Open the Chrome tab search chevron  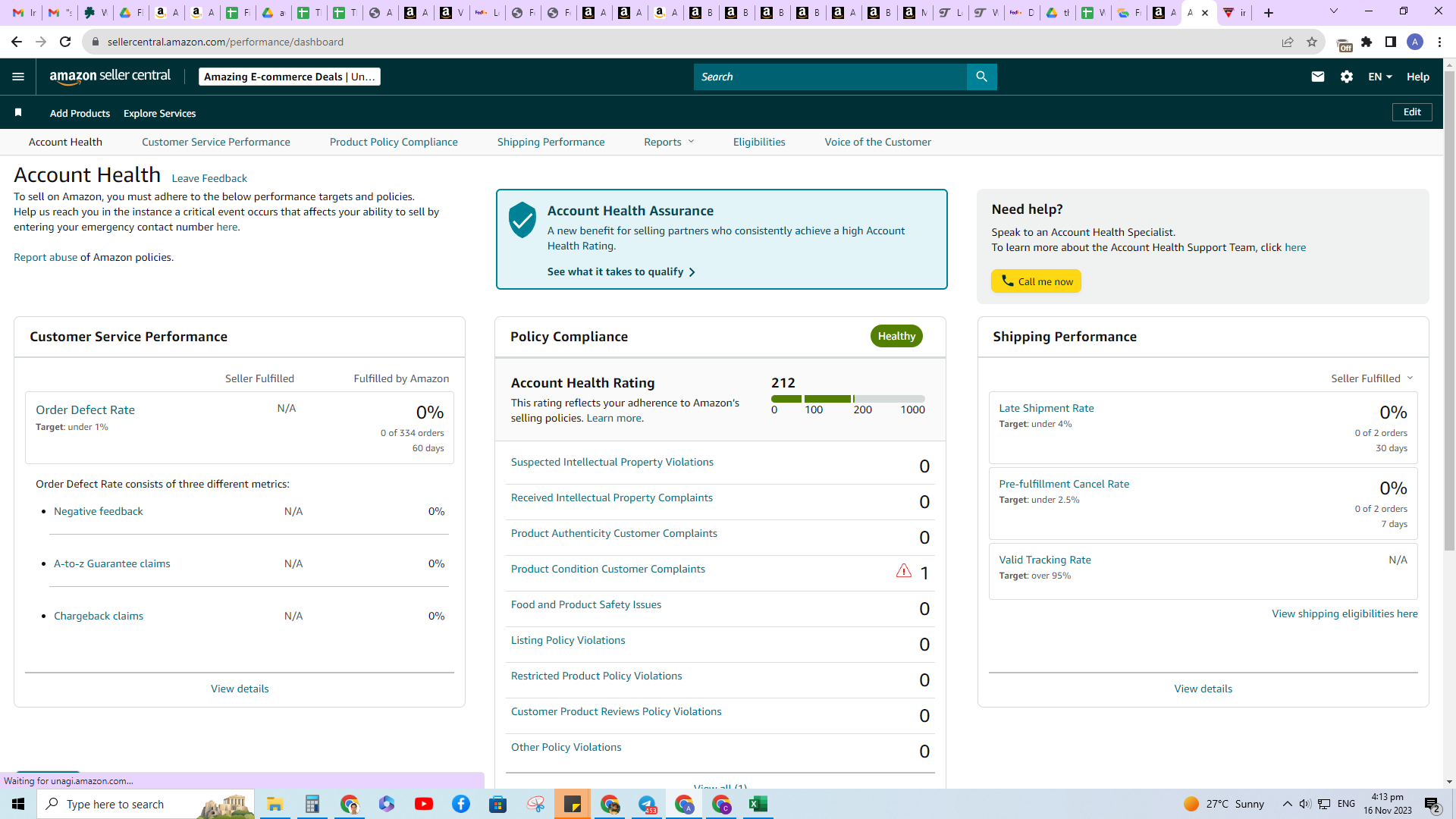pos(1334,11)
